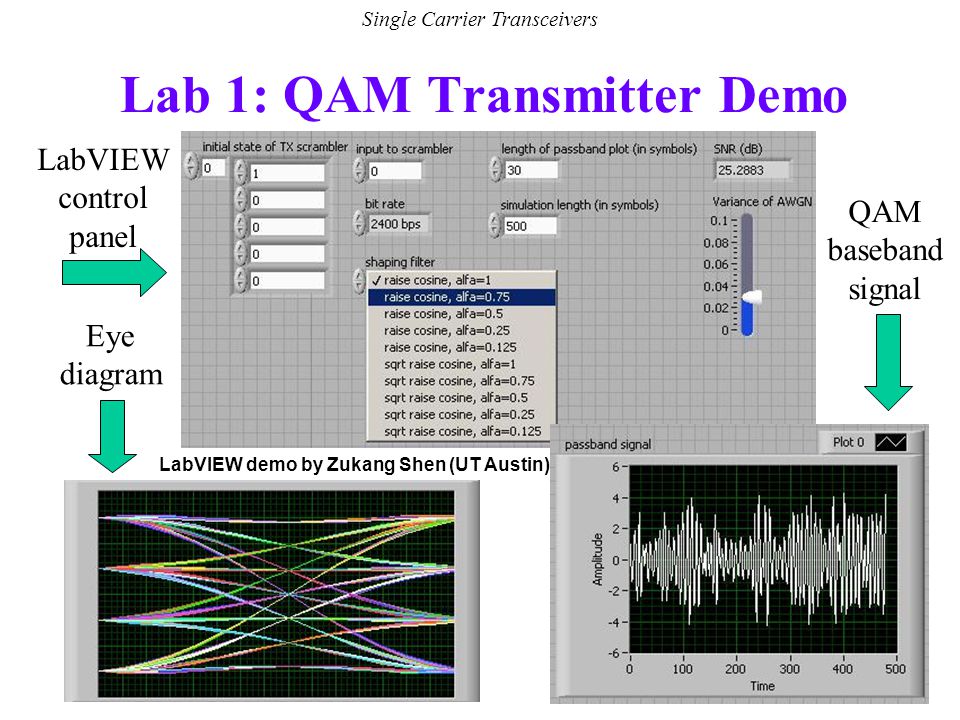Screen dimensions: 960x720
Task: Click the stepper of third scrambler element
Action: 241,227
